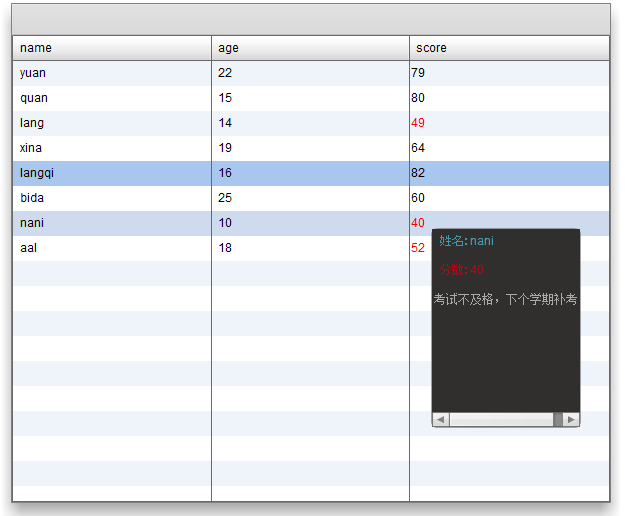Click tooltip message 考试不及格,下个学期补考
Image resolution: width=625 pixels, height=516 pixels.
tap(505, 299)
